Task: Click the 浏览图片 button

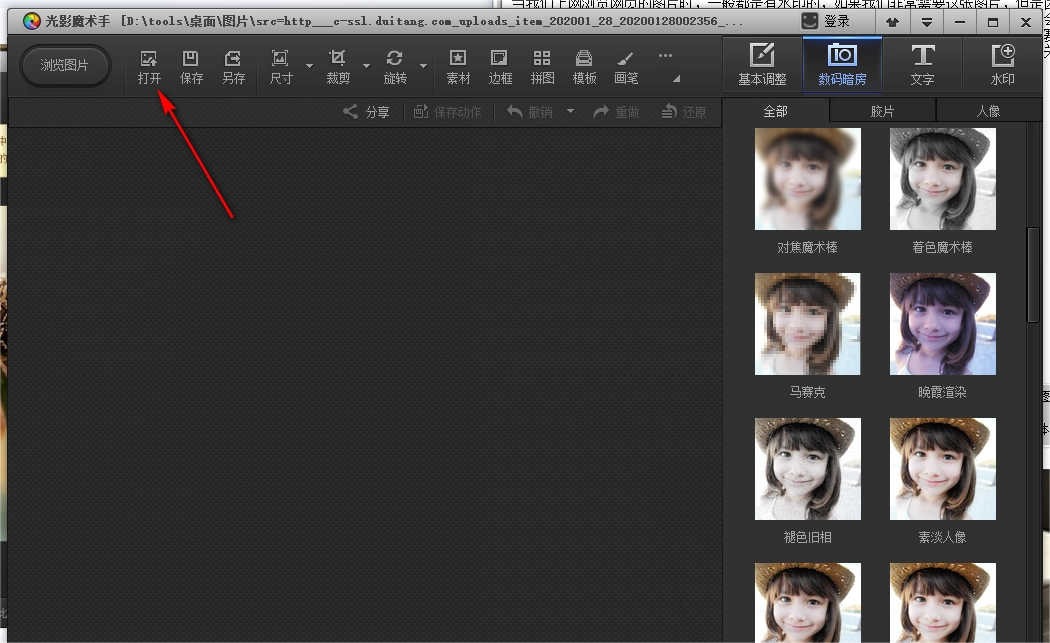Action: pyautogui.click(x=65, y=66)
